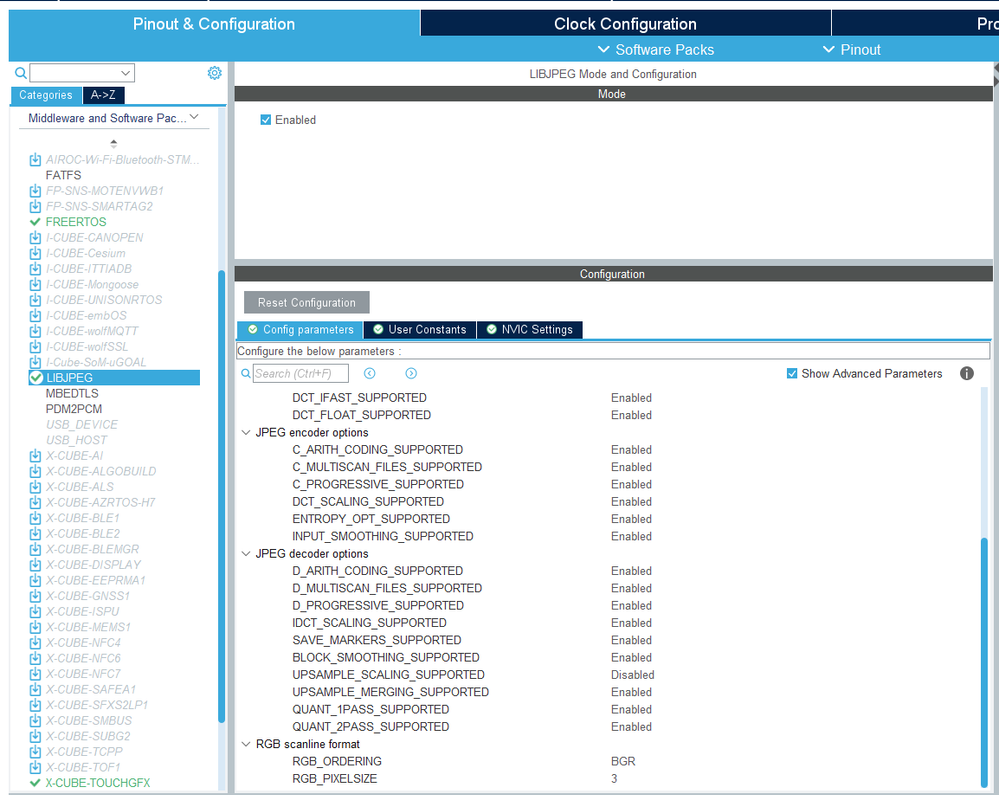Click green check icon next to X-CUBE-TOUCHGFX
Screen dimensions: 999x795
click(x=36, y=783)
